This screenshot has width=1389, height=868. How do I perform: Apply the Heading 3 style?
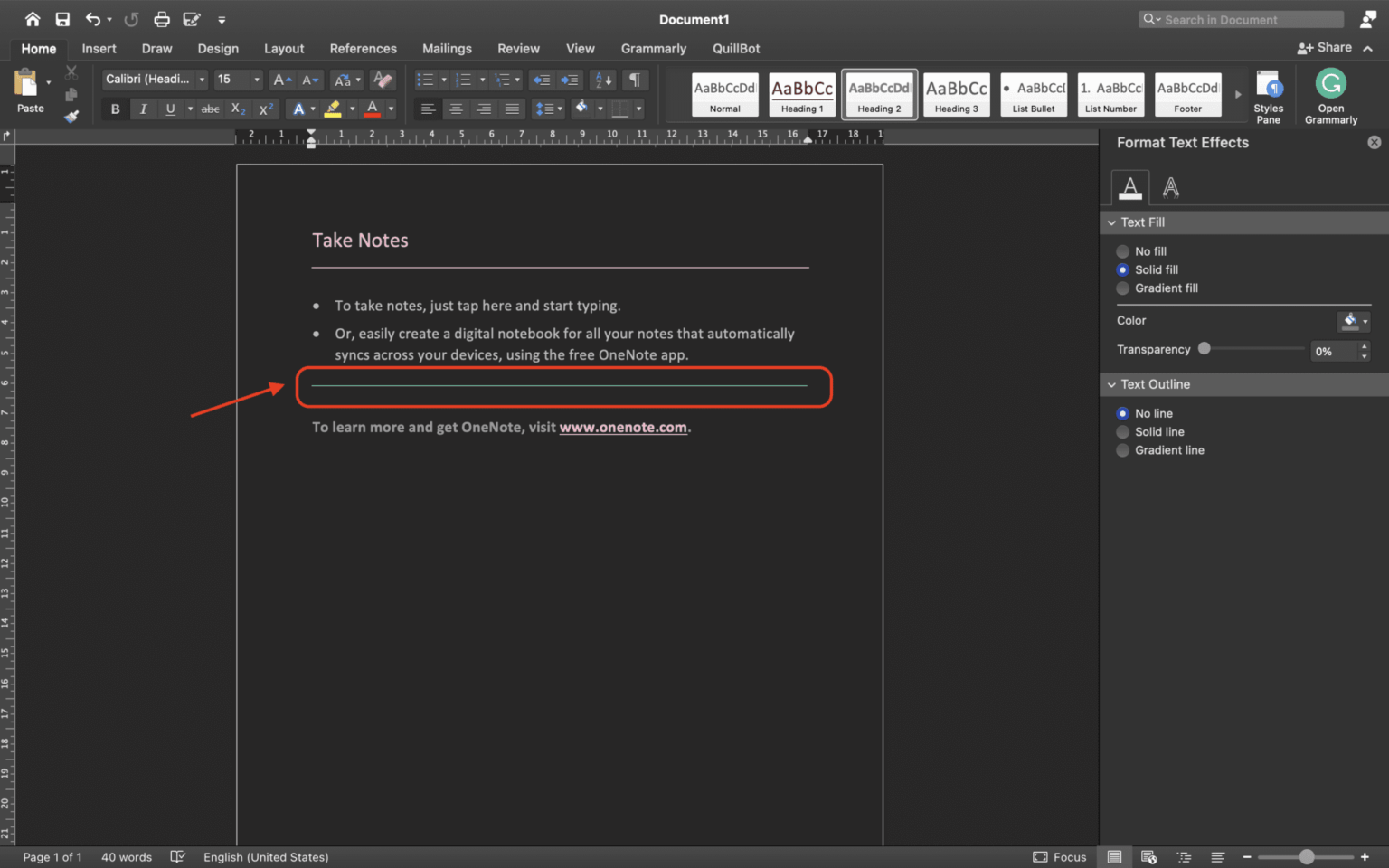(956, 94)
